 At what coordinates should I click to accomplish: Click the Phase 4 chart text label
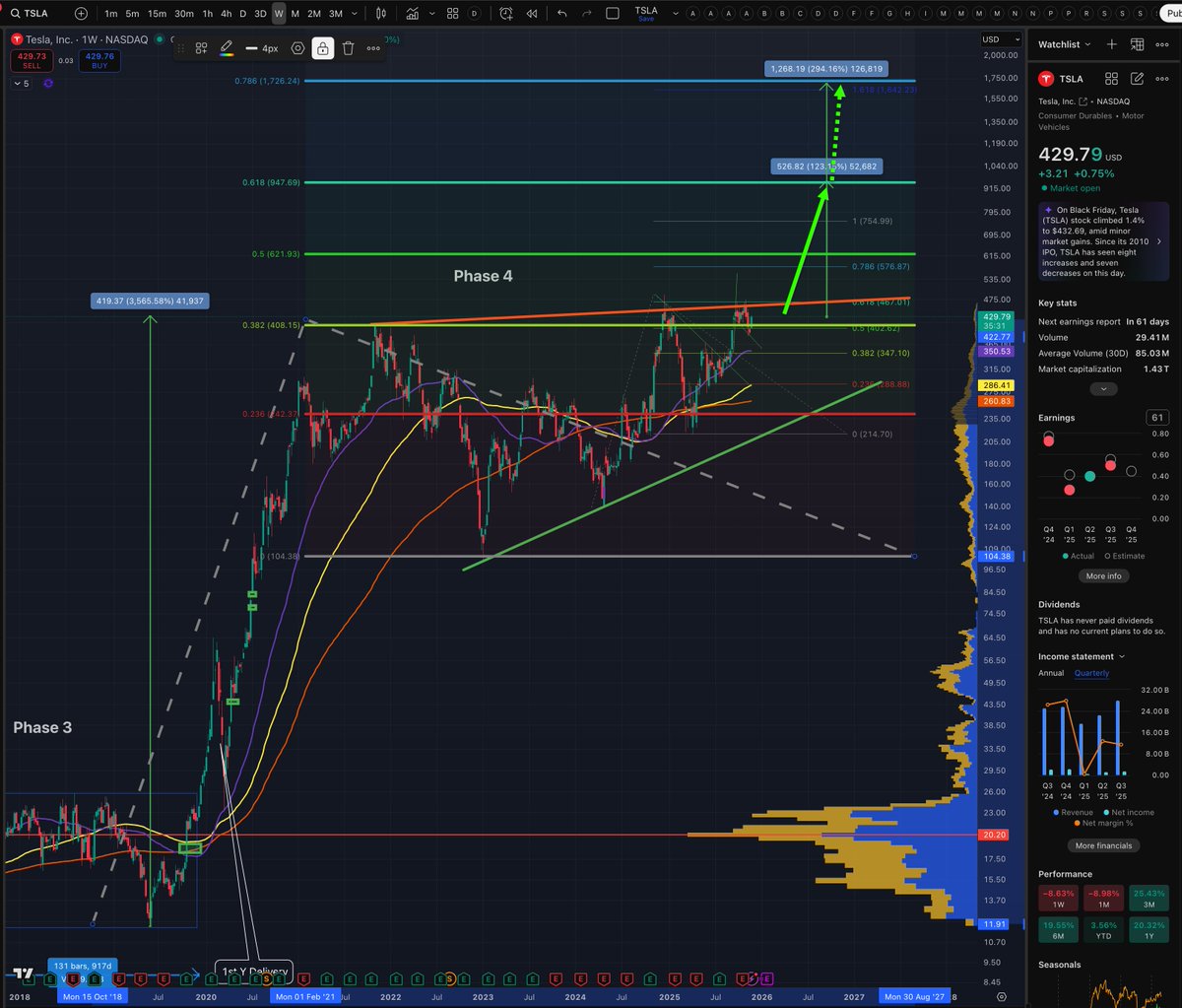coord(483,276)
